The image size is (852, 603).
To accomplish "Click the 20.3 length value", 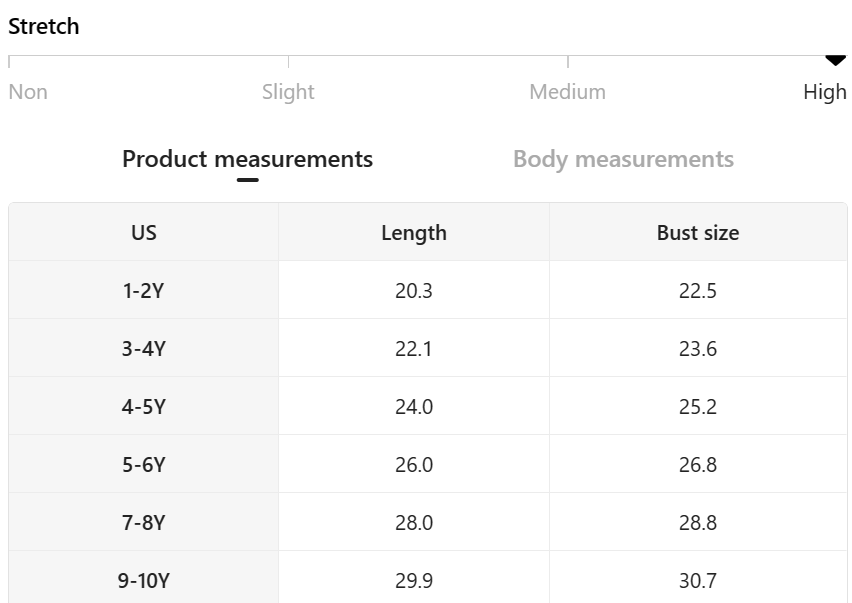I will (414, 291).
